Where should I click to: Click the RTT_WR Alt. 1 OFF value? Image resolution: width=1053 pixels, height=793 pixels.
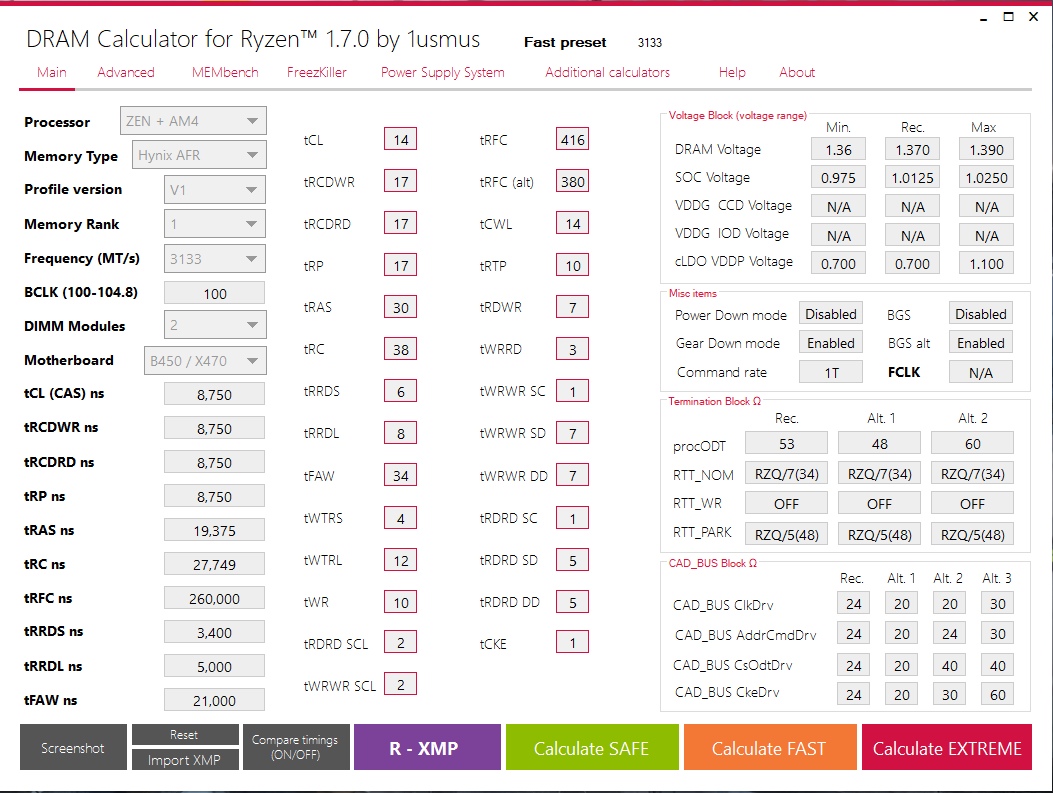click(x=879, y=503)
